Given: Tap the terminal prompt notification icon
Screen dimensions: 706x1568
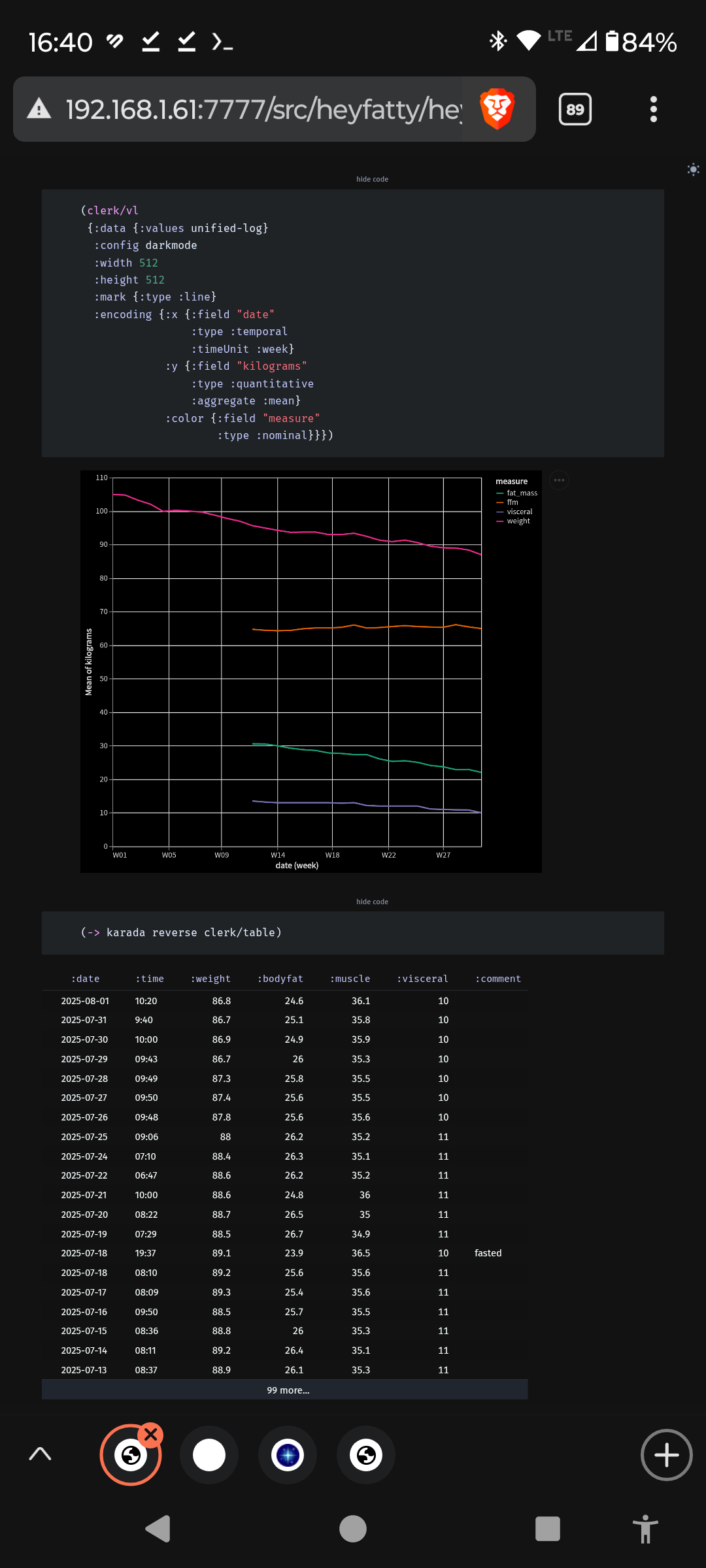Looking at the screenshot, I should coord(222,42).
